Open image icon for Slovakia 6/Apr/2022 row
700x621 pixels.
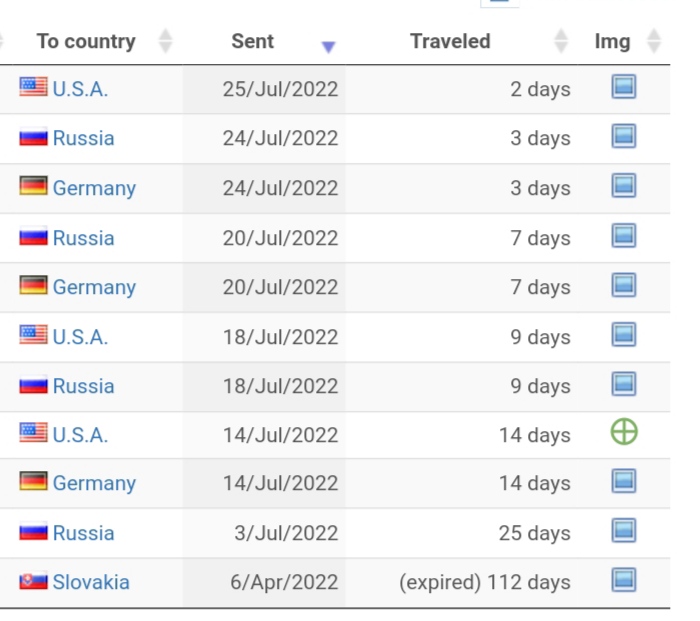(624, 580)
